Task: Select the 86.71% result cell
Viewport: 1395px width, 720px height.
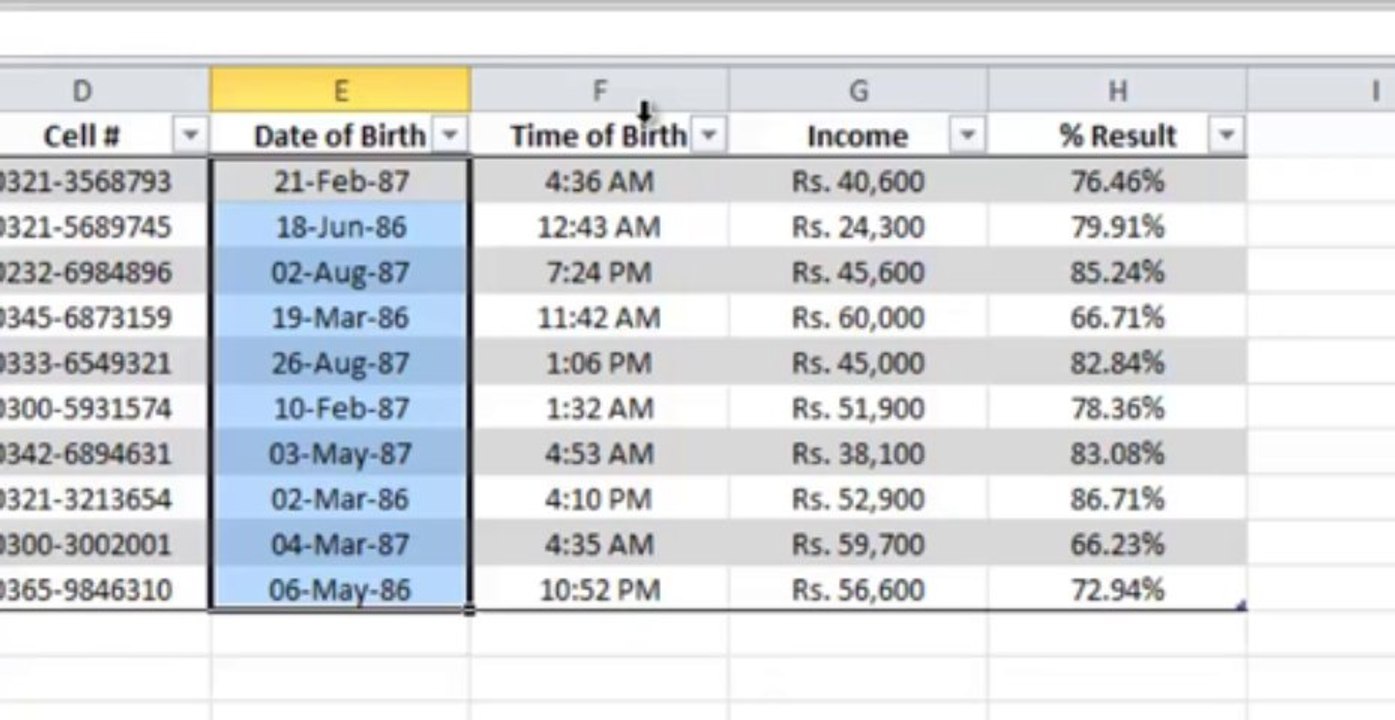Action: point(1117,499)
